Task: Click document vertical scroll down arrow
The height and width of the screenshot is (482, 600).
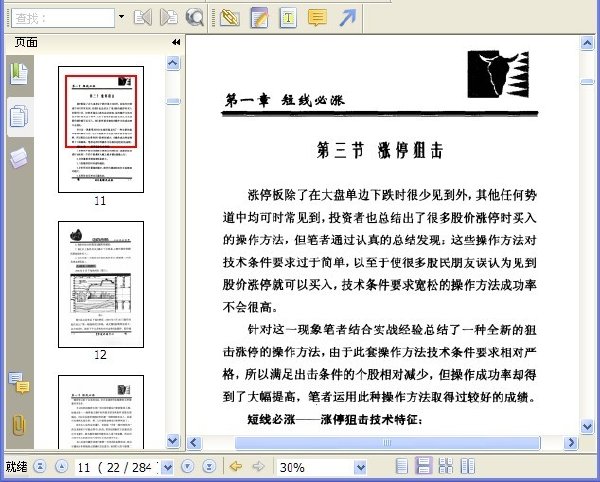Action: click(x=587, y=426)
